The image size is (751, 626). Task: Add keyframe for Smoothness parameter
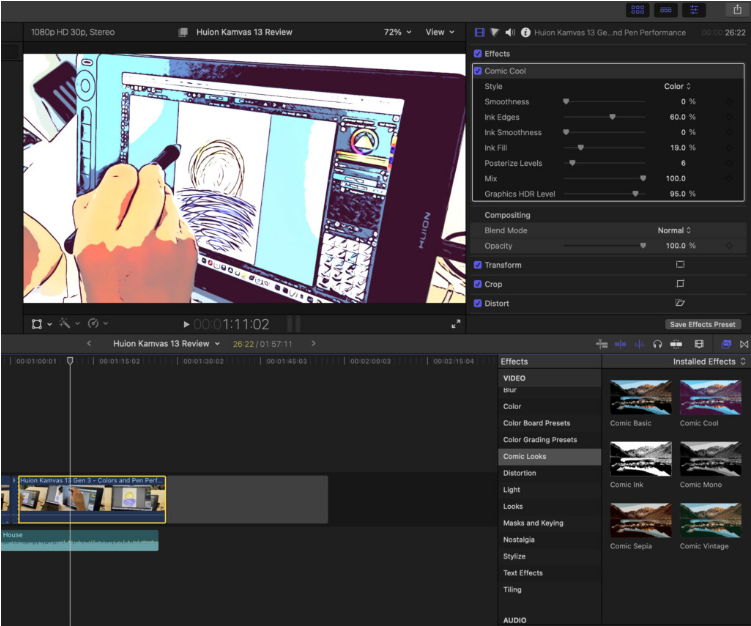pos(728,102)
